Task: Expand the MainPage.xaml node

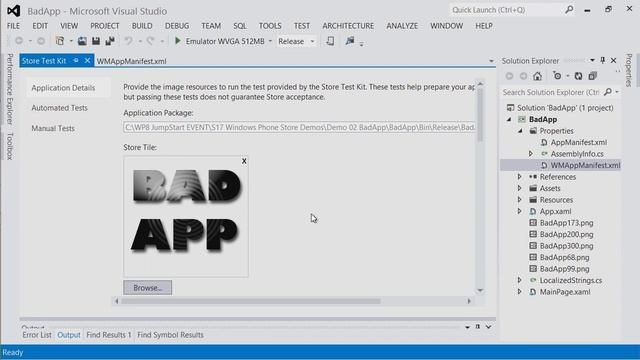Action: (x=520, y=291)
